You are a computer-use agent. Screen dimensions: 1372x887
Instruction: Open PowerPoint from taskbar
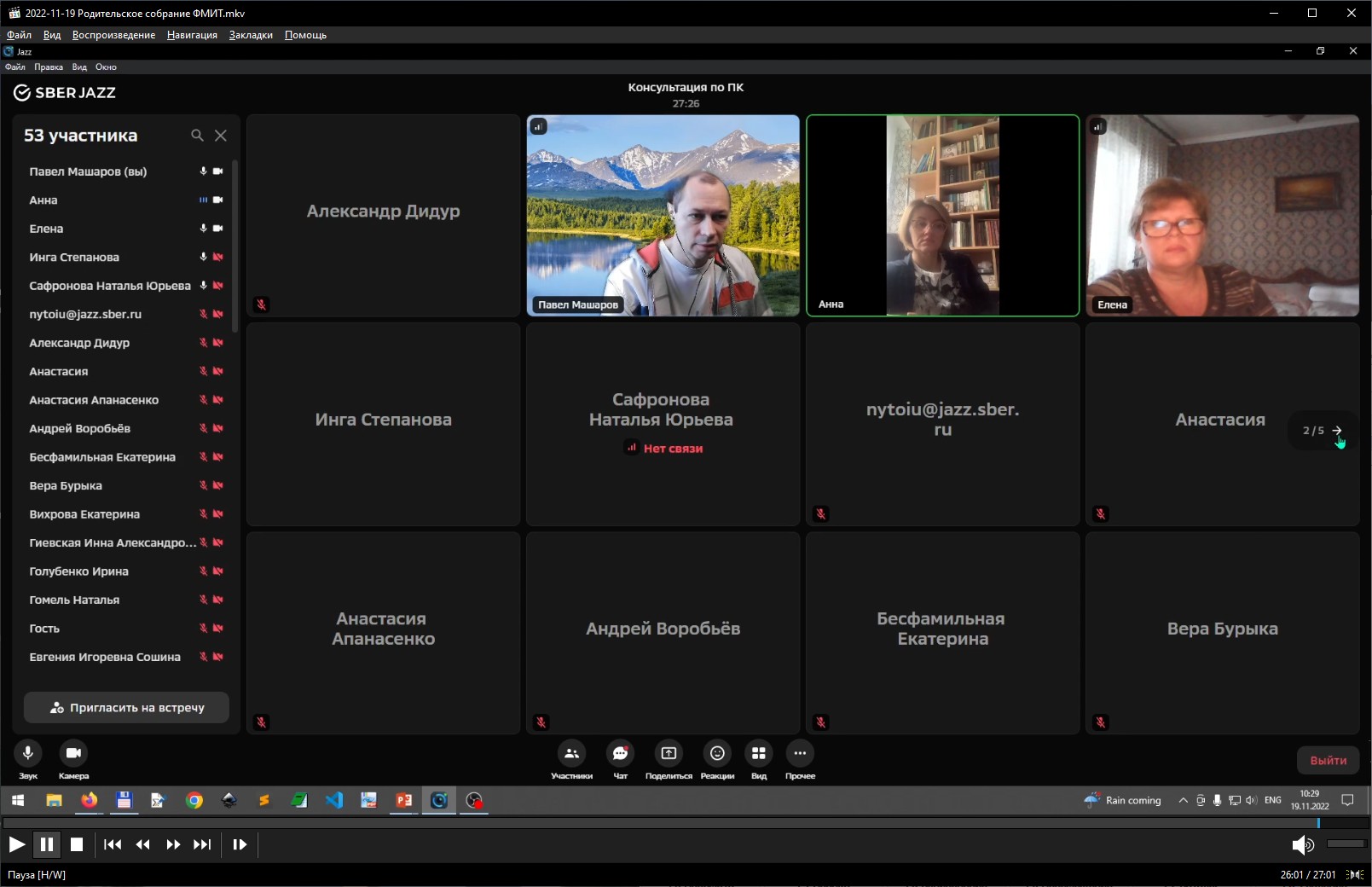click(x=404, y=800)
